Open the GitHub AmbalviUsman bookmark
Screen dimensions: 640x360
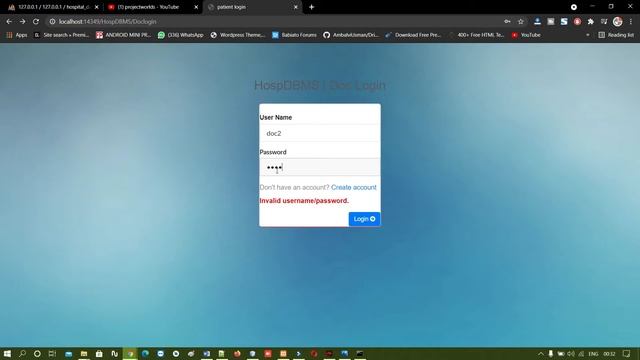[351, 35]
